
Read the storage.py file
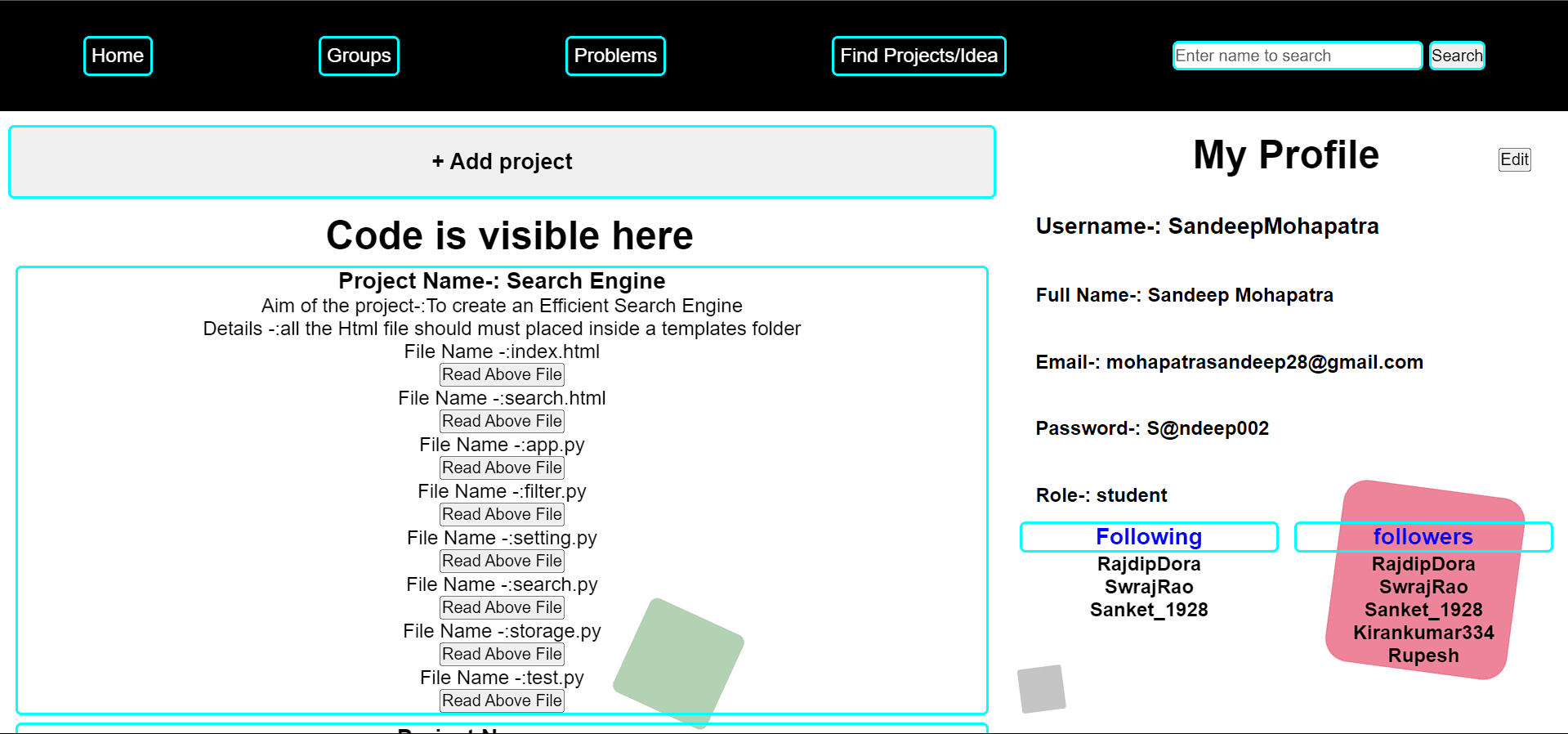click(502, 654)
